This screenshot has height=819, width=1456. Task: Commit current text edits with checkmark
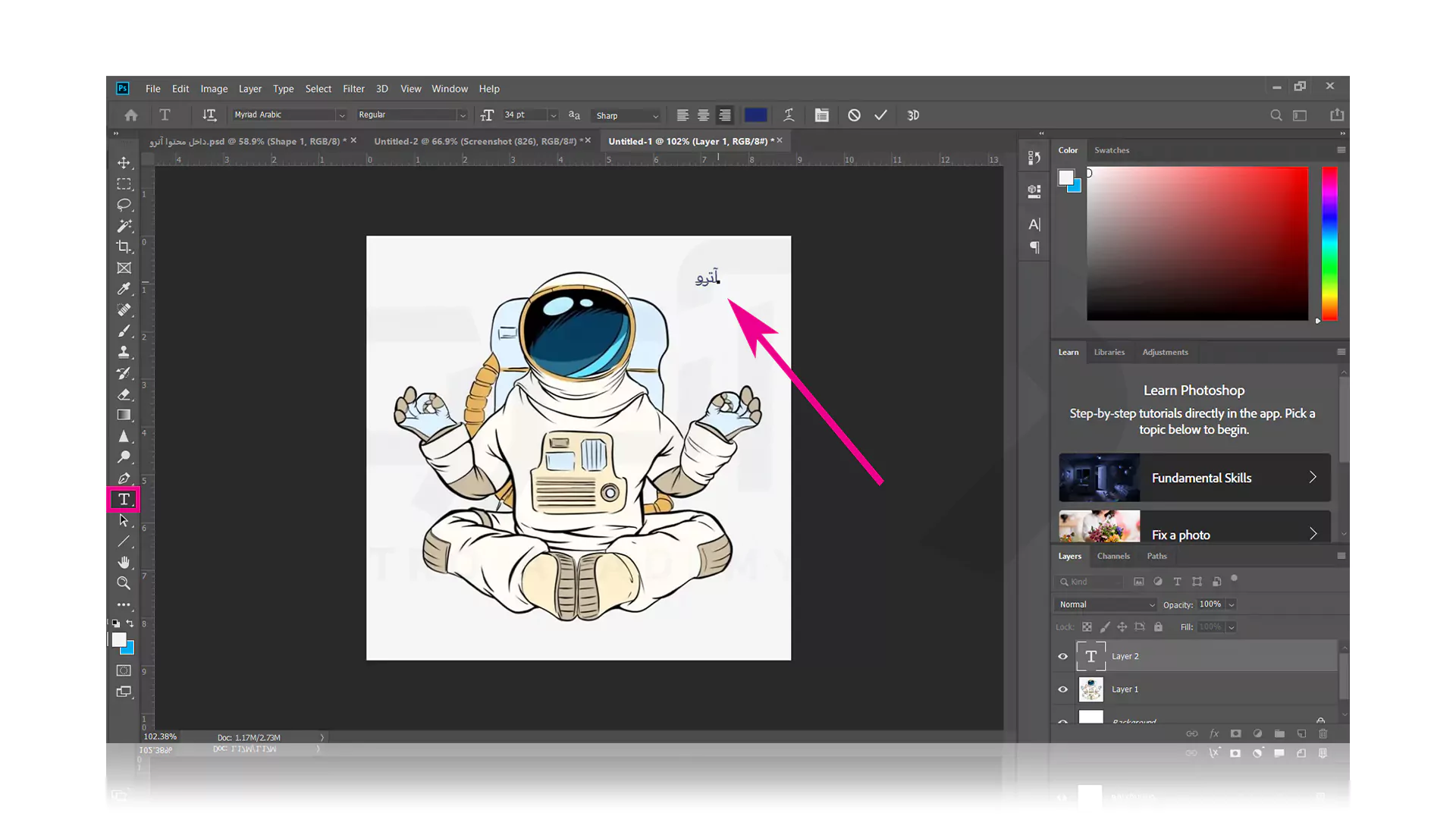click(880, 115)
